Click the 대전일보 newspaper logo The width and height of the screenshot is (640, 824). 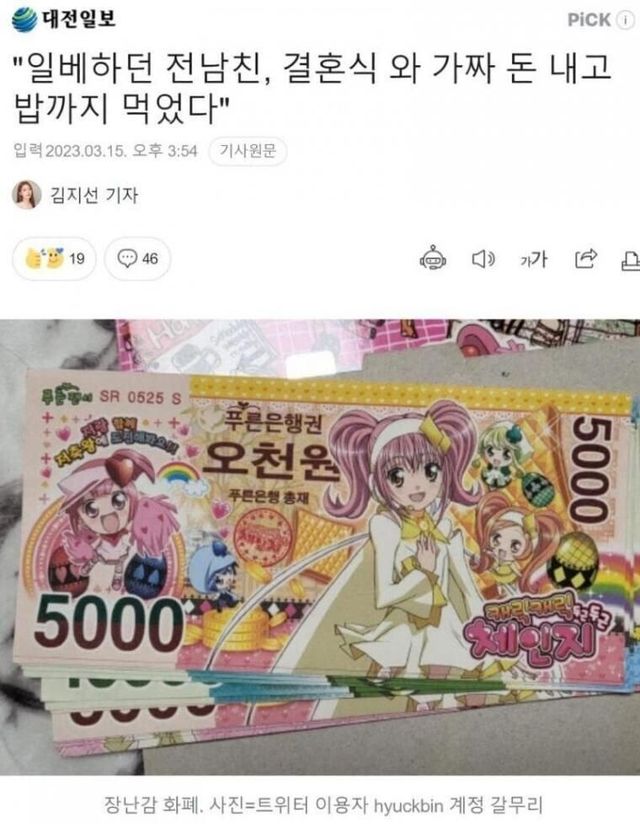point(64,19)
